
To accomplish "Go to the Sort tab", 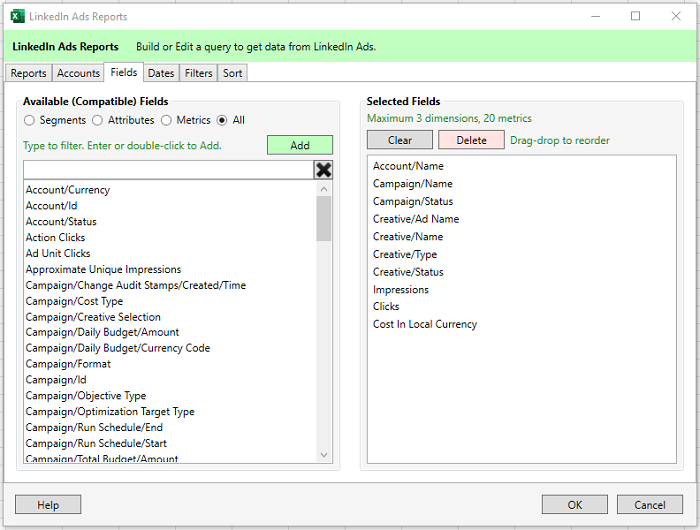I will 232,73.
